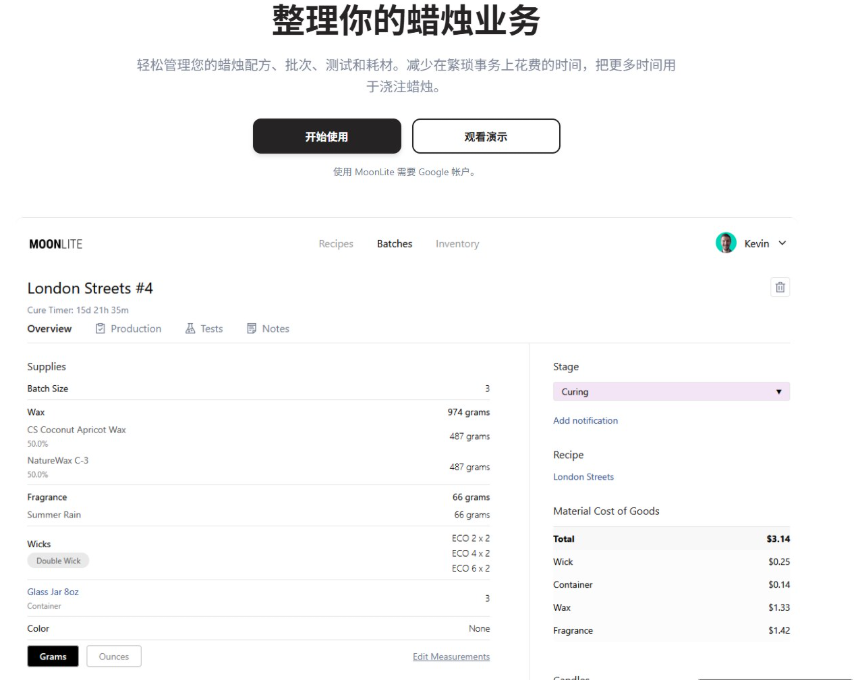Click the Notes tab document icon

(251, 328)
